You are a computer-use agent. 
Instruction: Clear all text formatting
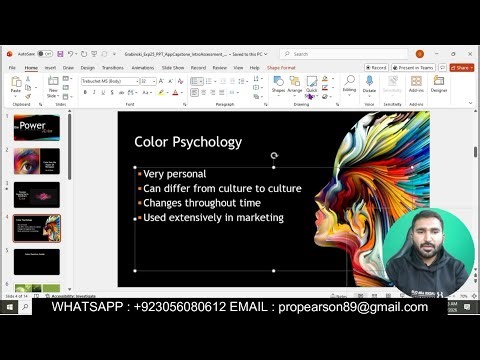(x=180, y=81)
